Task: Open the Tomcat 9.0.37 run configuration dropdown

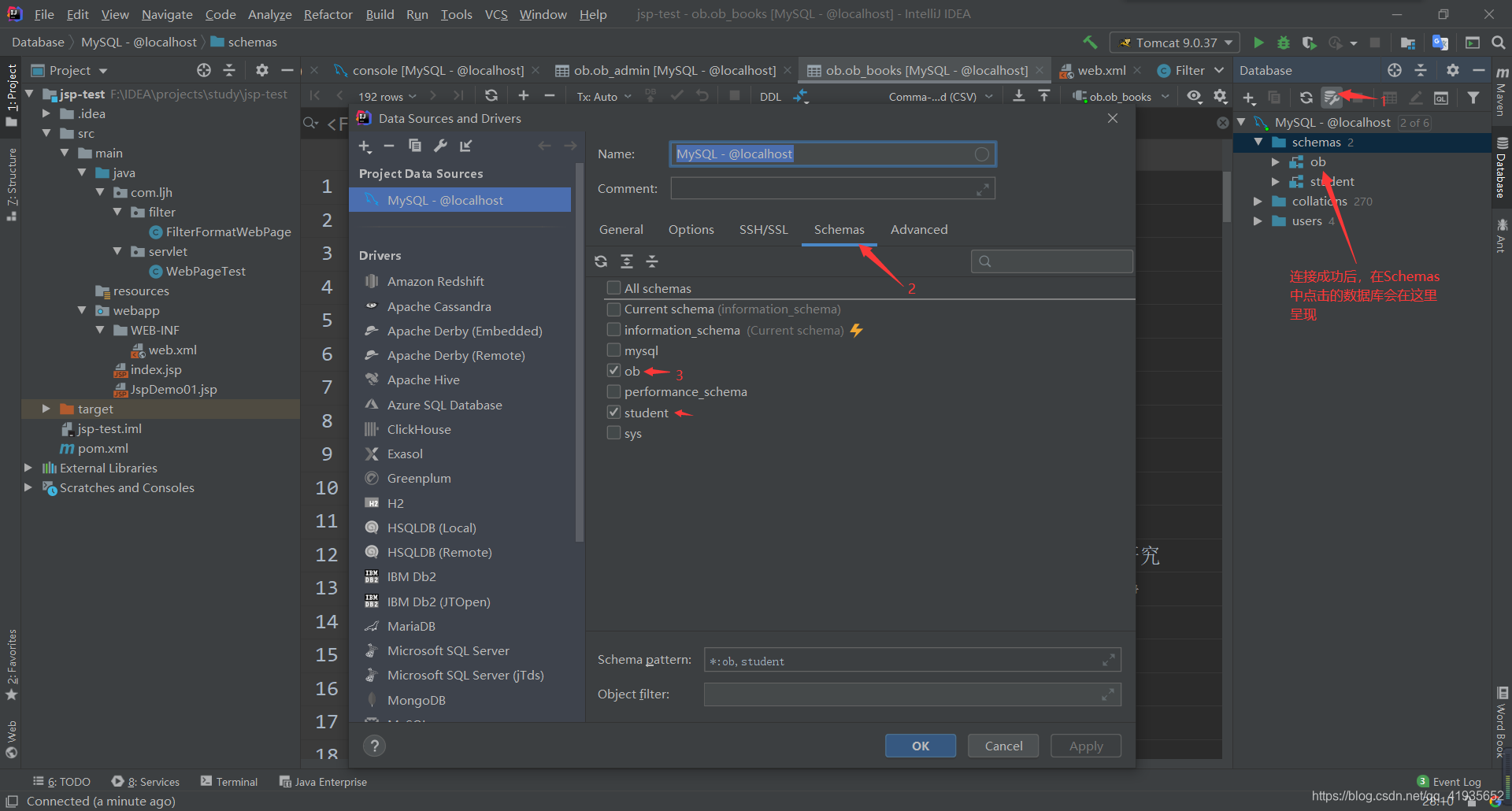Action: point(1175,43)
